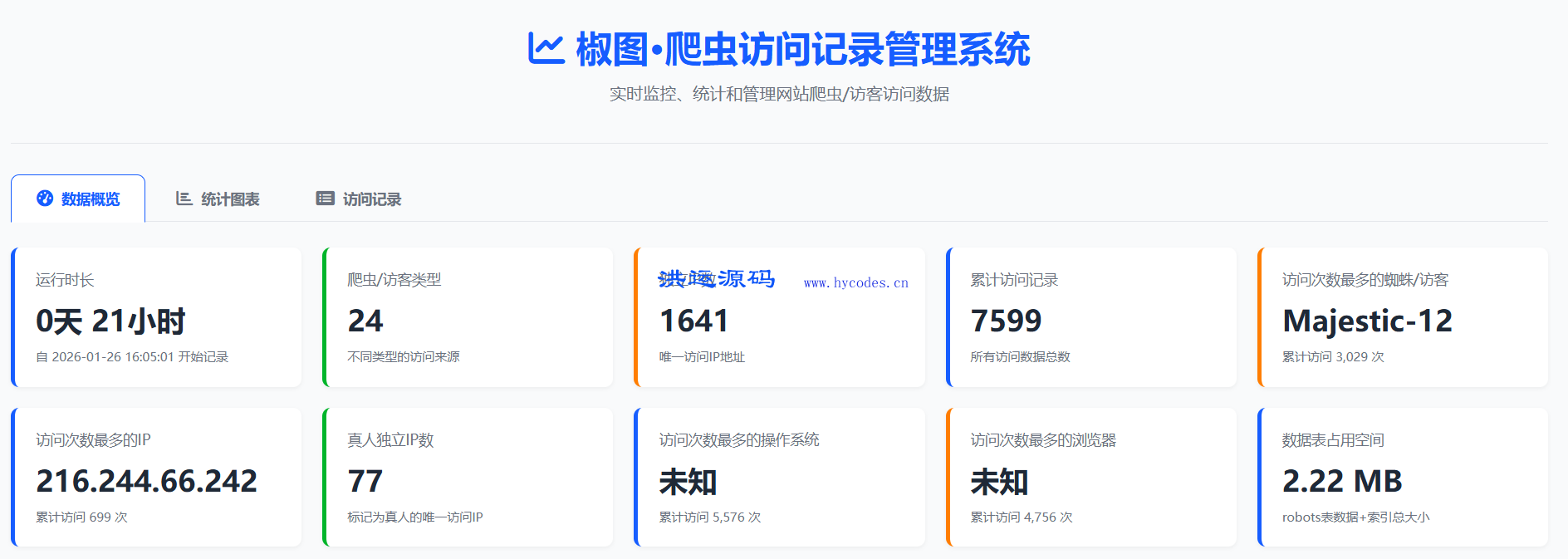This screenshot has height=559, width=1568.
Task: Click the note 累计访问 3,029 次
Action: 1333,356
